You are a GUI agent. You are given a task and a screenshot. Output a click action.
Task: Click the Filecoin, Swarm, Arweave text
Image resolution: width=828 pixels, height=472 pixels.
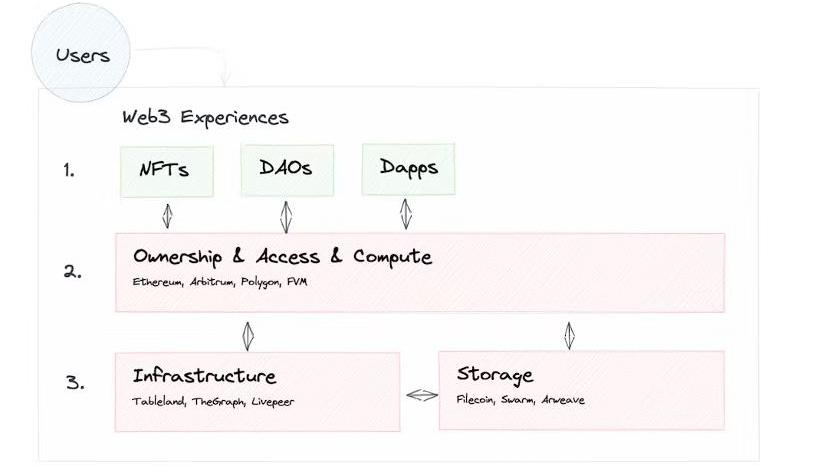click(521, 400)
